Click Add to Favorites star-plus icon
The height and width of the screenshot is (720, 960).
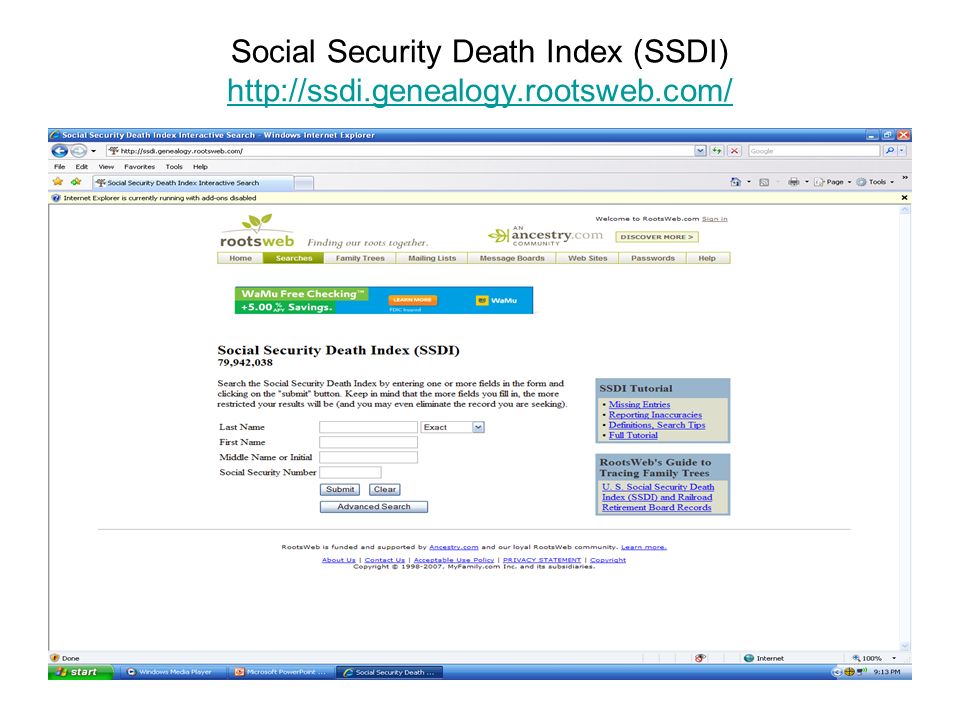pos(76,182)
